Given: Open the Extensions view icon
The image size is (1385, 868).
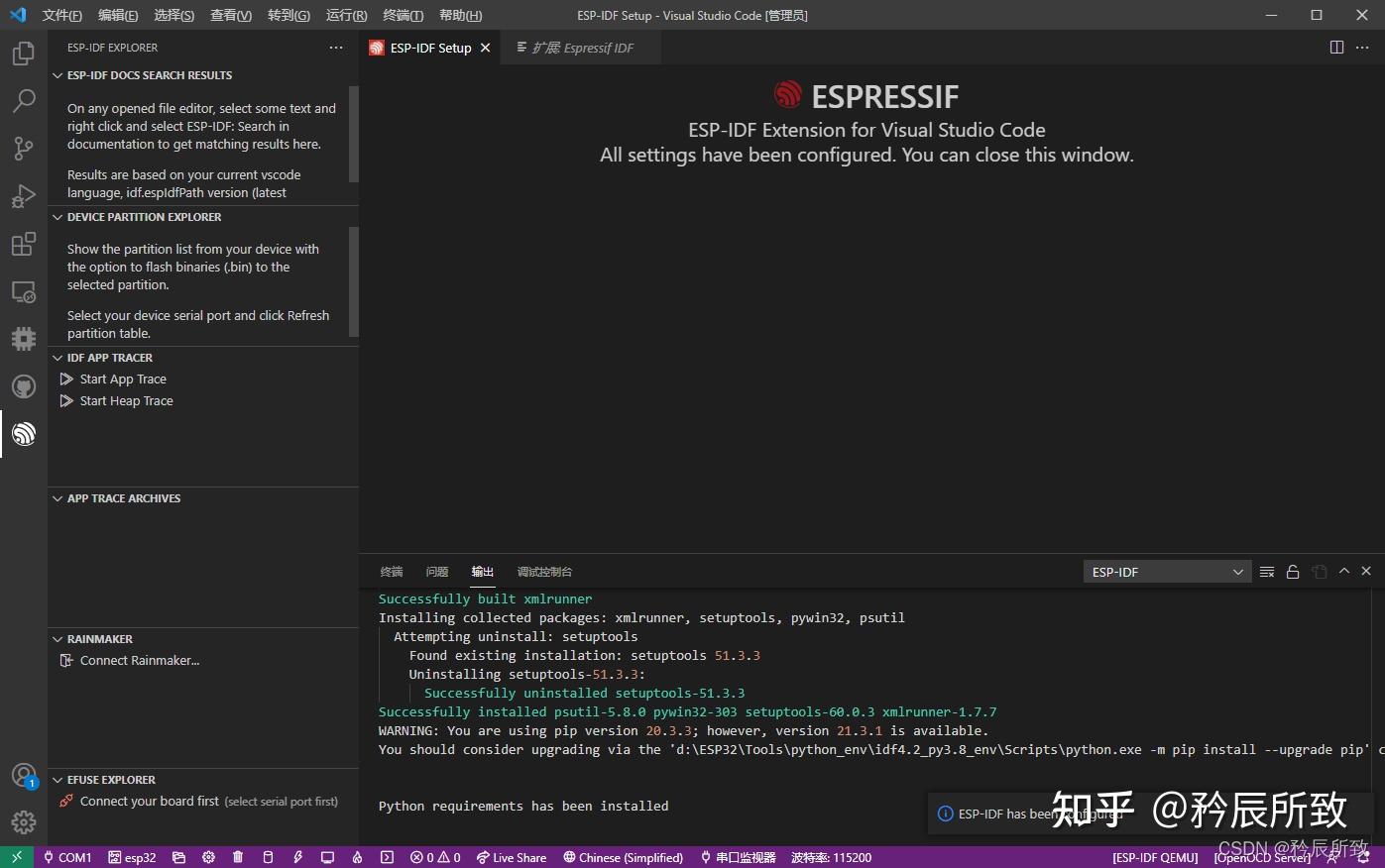Looking at the screenshot, I should (23, 244).
